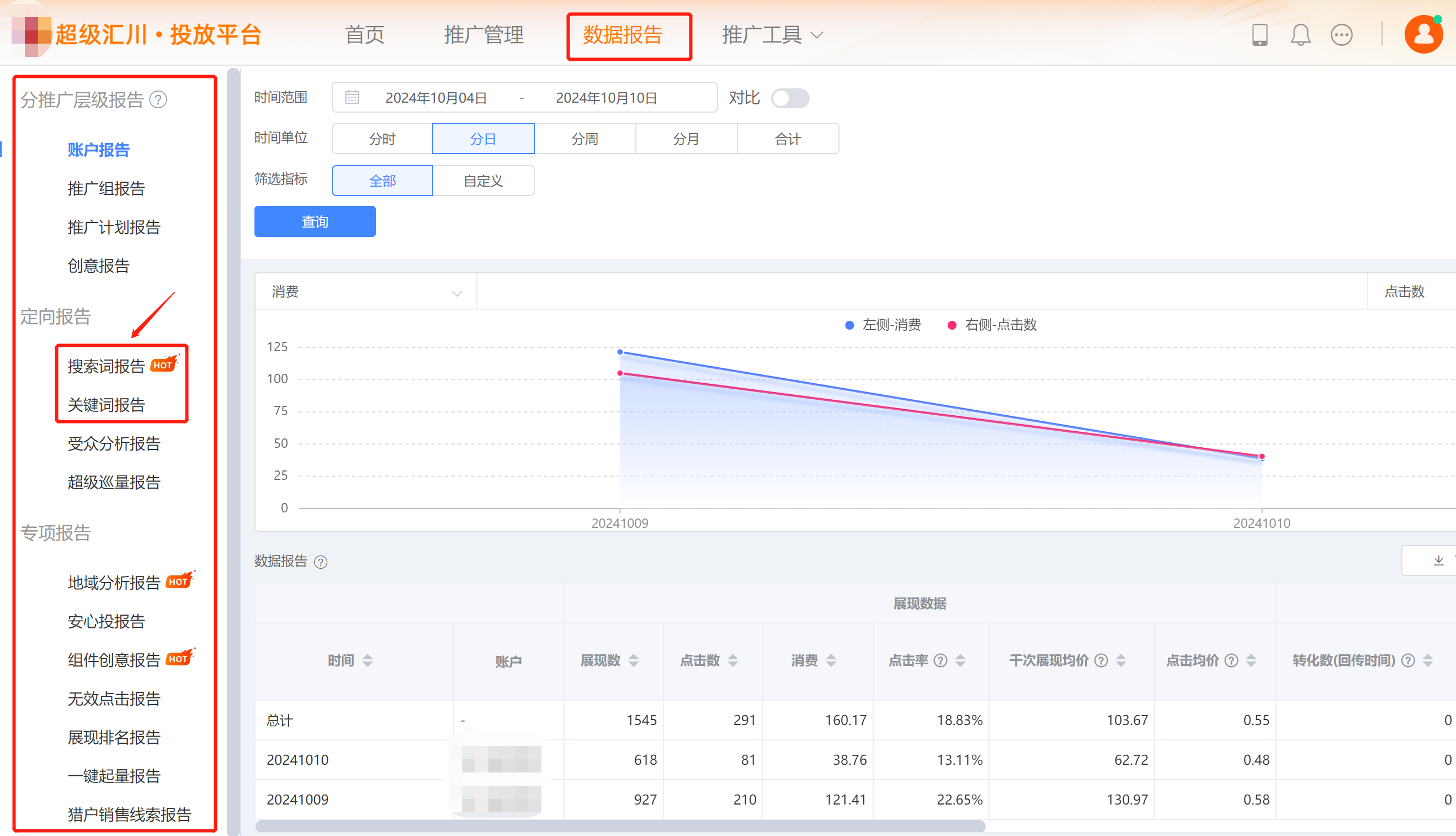
Task: Click help icon beside 转化数(回传时间) header
Action: (x=1408, y=661)
